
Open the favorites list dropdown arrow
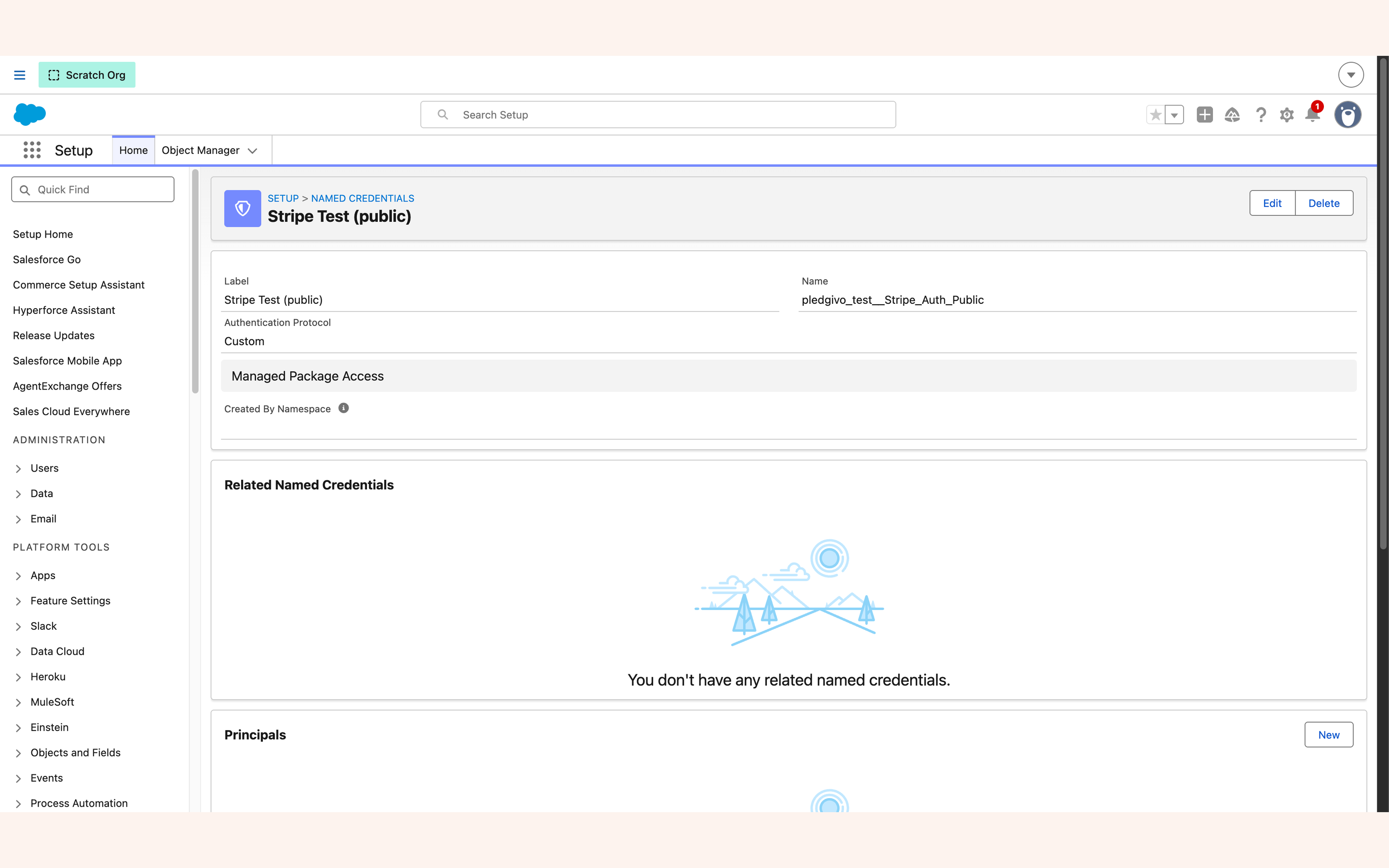point(1174,115)
